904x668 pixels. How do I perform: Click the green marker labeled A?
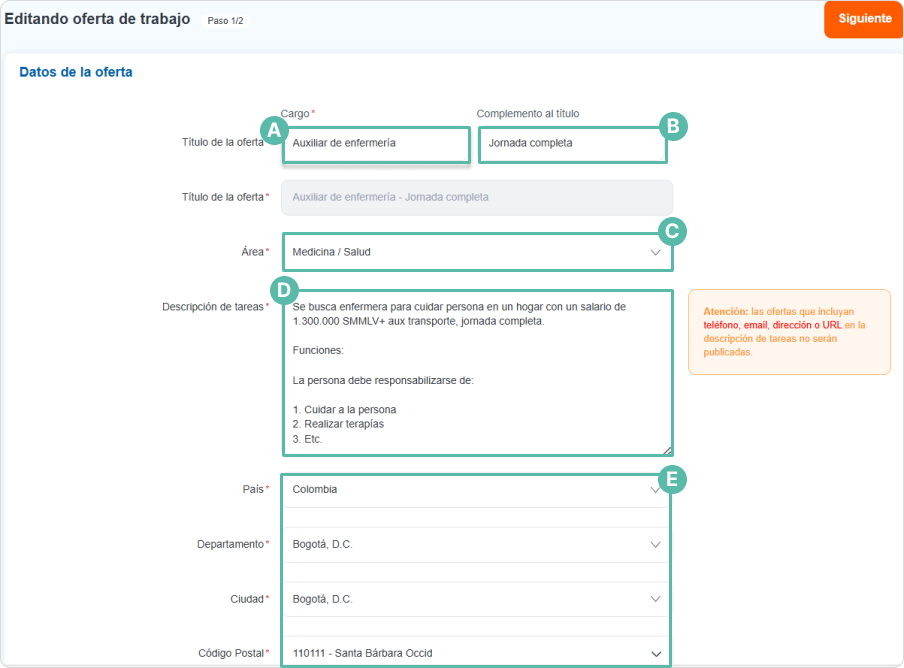273,130
